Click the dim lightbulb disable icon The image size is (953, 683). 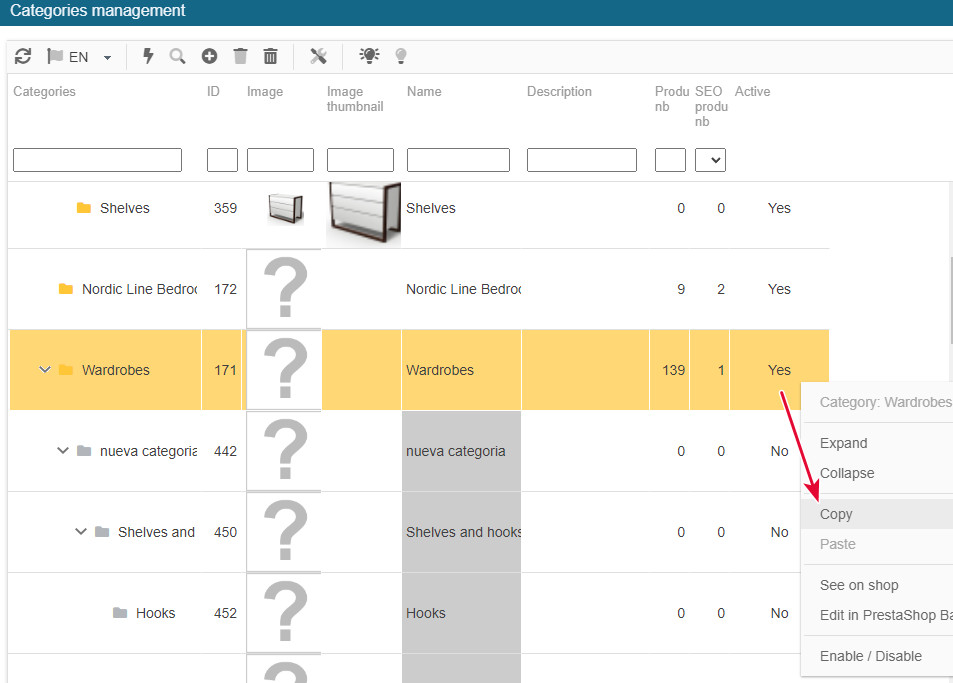[x=401, y=56]
